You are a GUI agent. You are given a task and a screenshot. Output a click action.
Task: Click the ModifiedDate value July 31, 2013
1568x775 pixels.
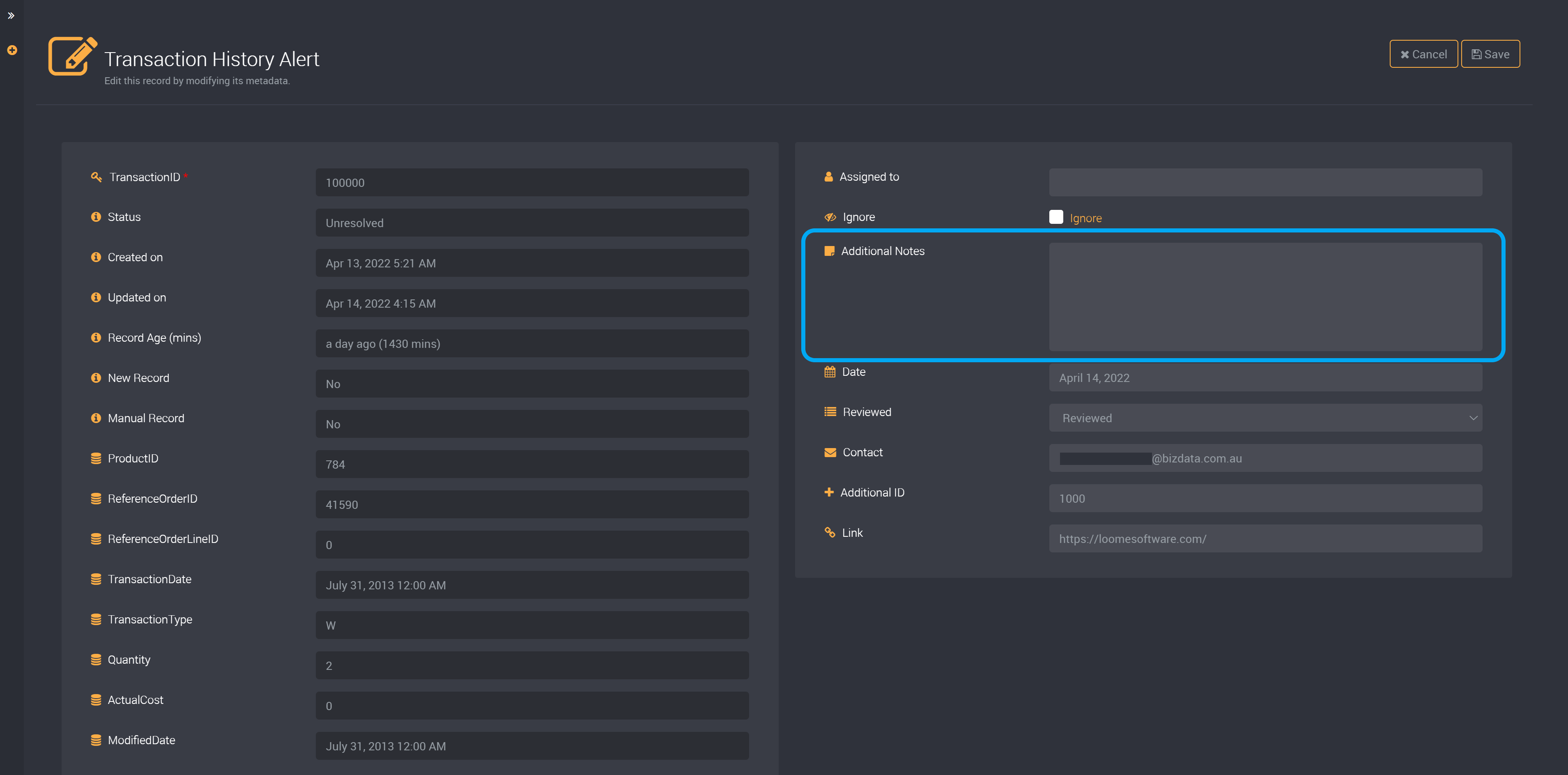pos(532,745)
